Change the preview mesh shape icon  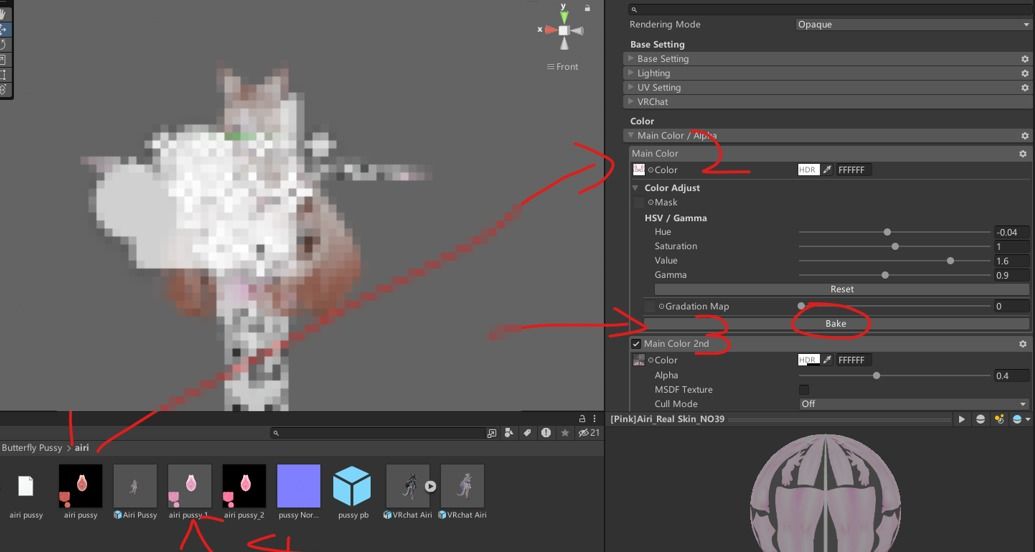[x=981, y=419]
